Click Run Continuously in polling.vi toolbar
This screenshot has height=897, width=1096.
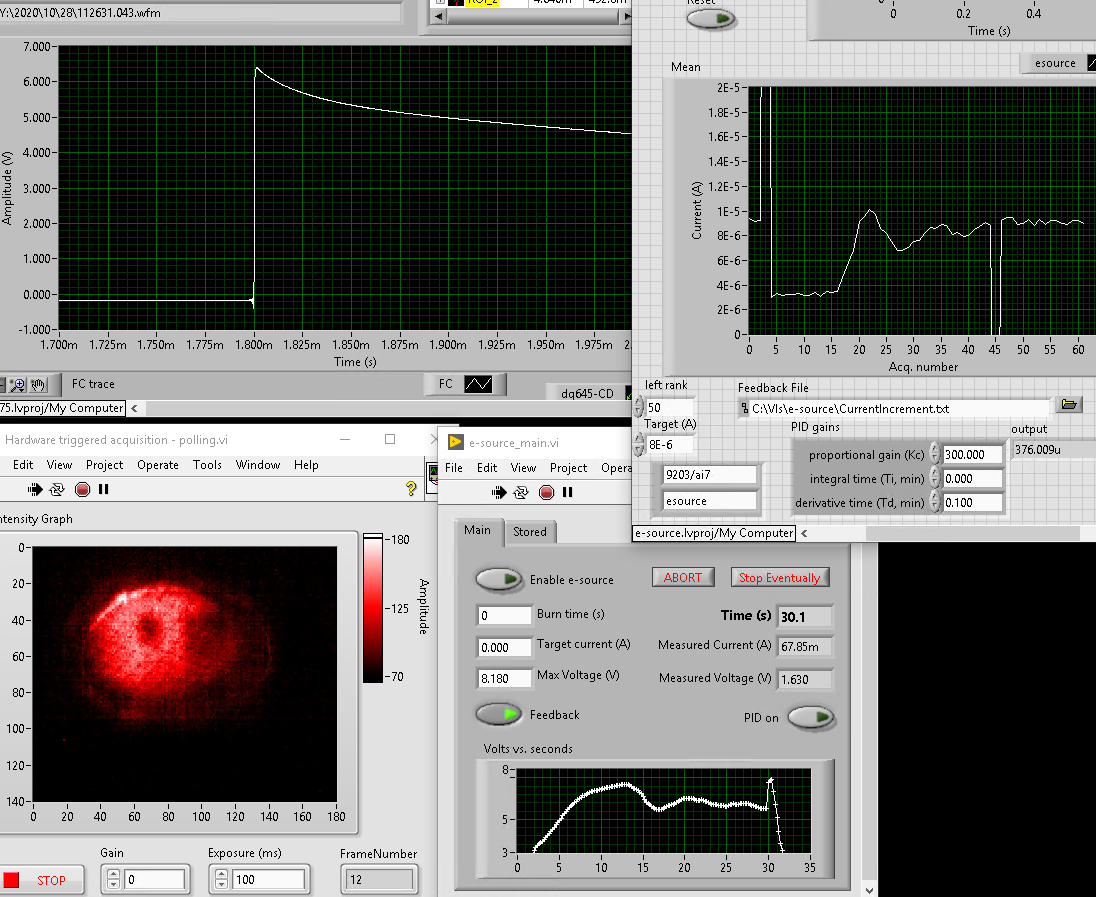click(58, 490)
